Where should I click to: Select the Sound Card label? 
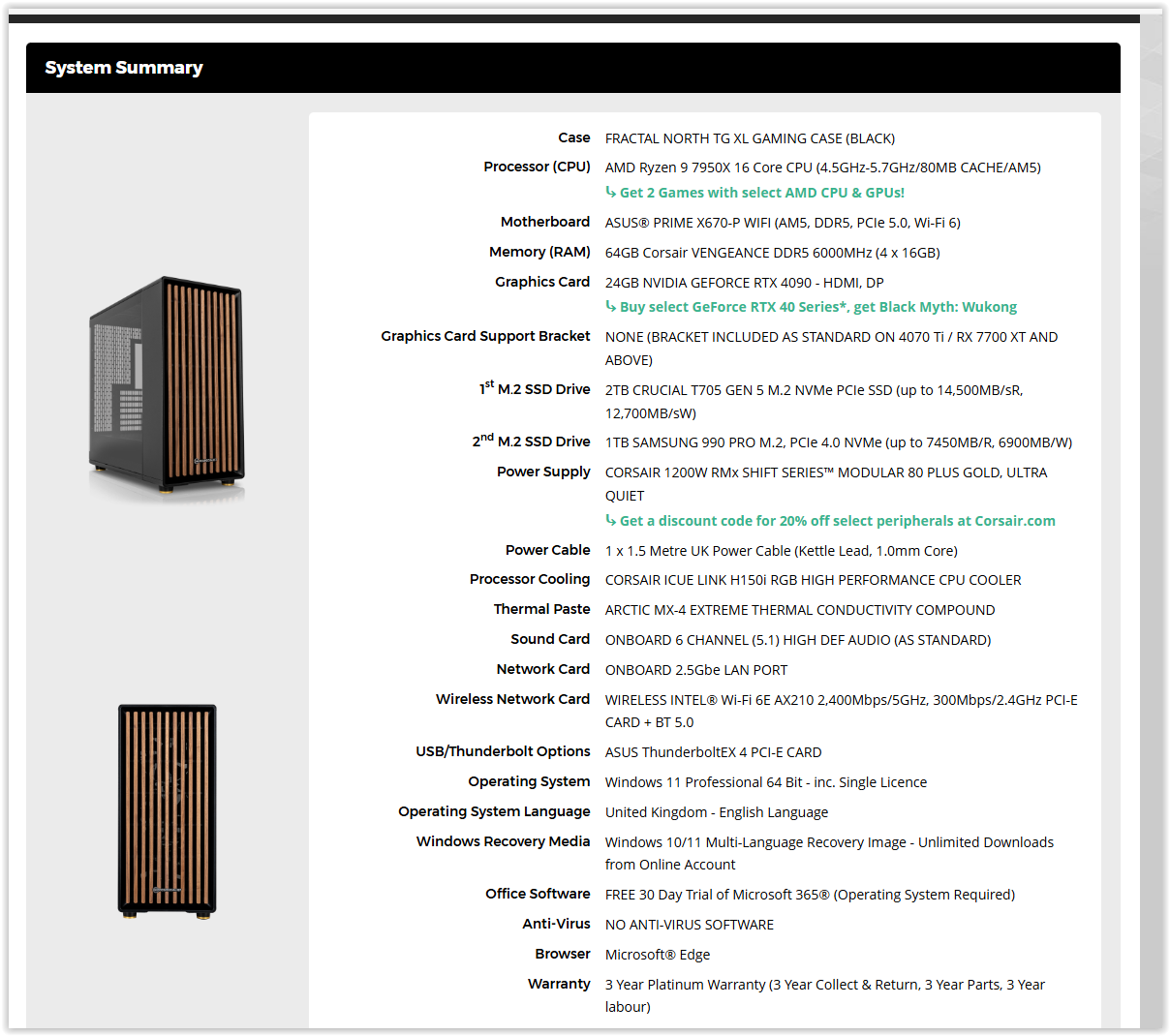(x=550, y=639)
